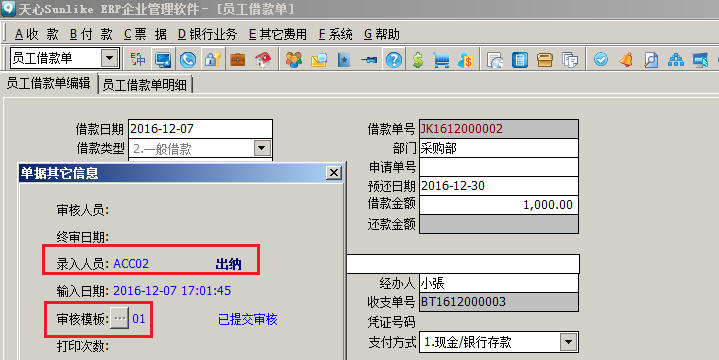Switch to the 员工借款单明细 tab
This screenshot has height=360, width=719.
click(145, 85)
